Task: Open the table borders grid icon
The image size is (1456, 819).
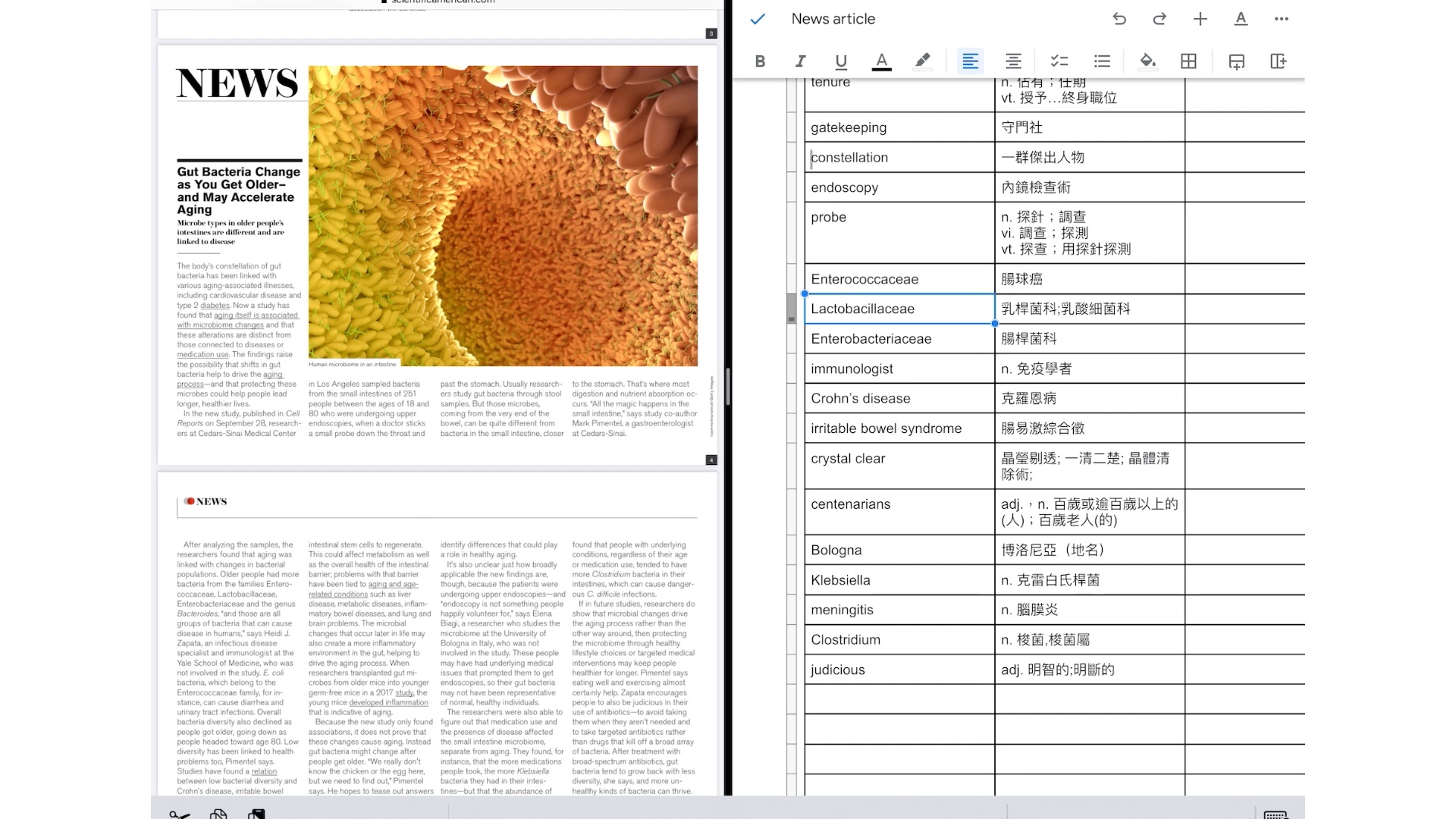Action: [x=1188, y=61]
